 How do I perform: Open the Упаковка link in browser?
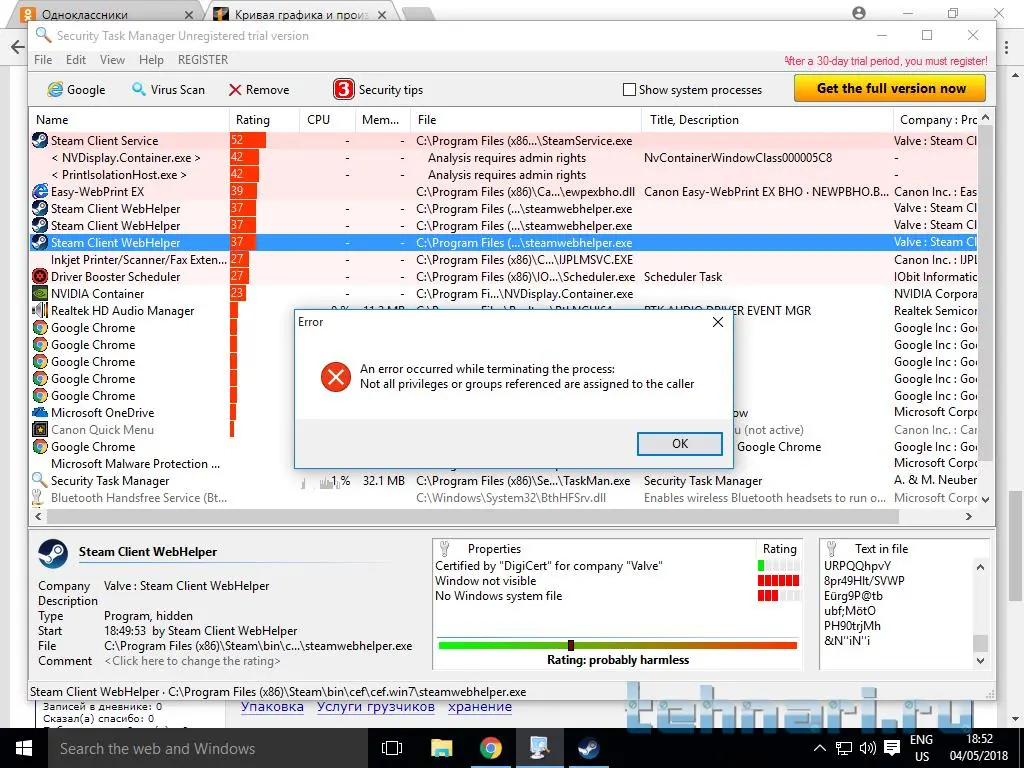click(272, 707)
